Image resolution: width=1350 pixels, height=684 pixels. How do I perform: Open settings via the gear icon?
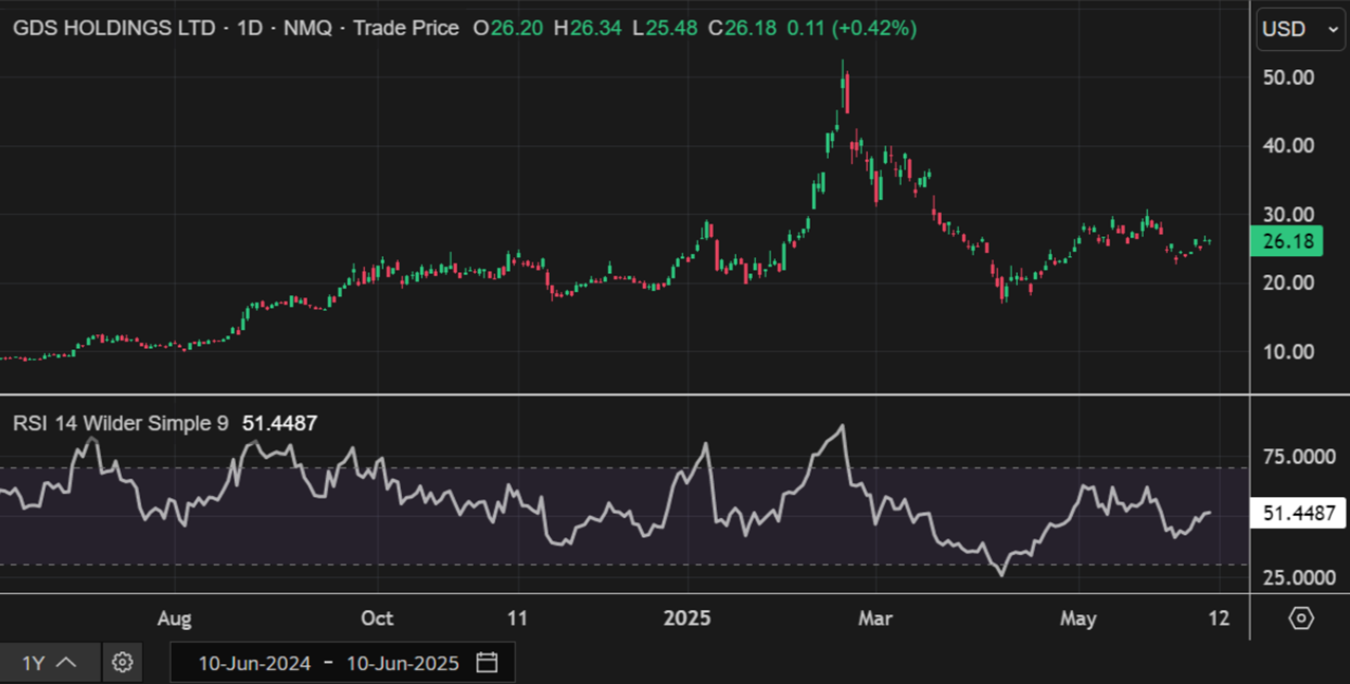pos(122,662)
